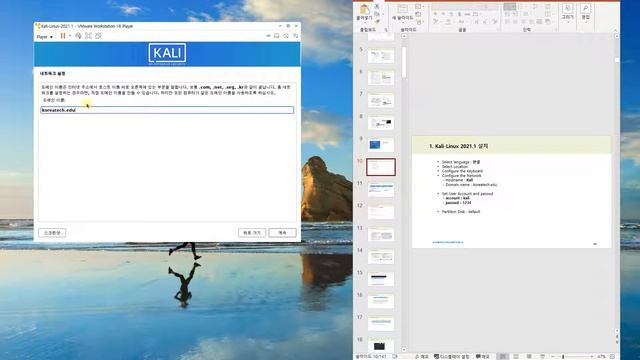This screenshot has width=640, height=360.
Task: Open the Section dropdown in PowerPoint ribbon
Action: pos(420,22)
